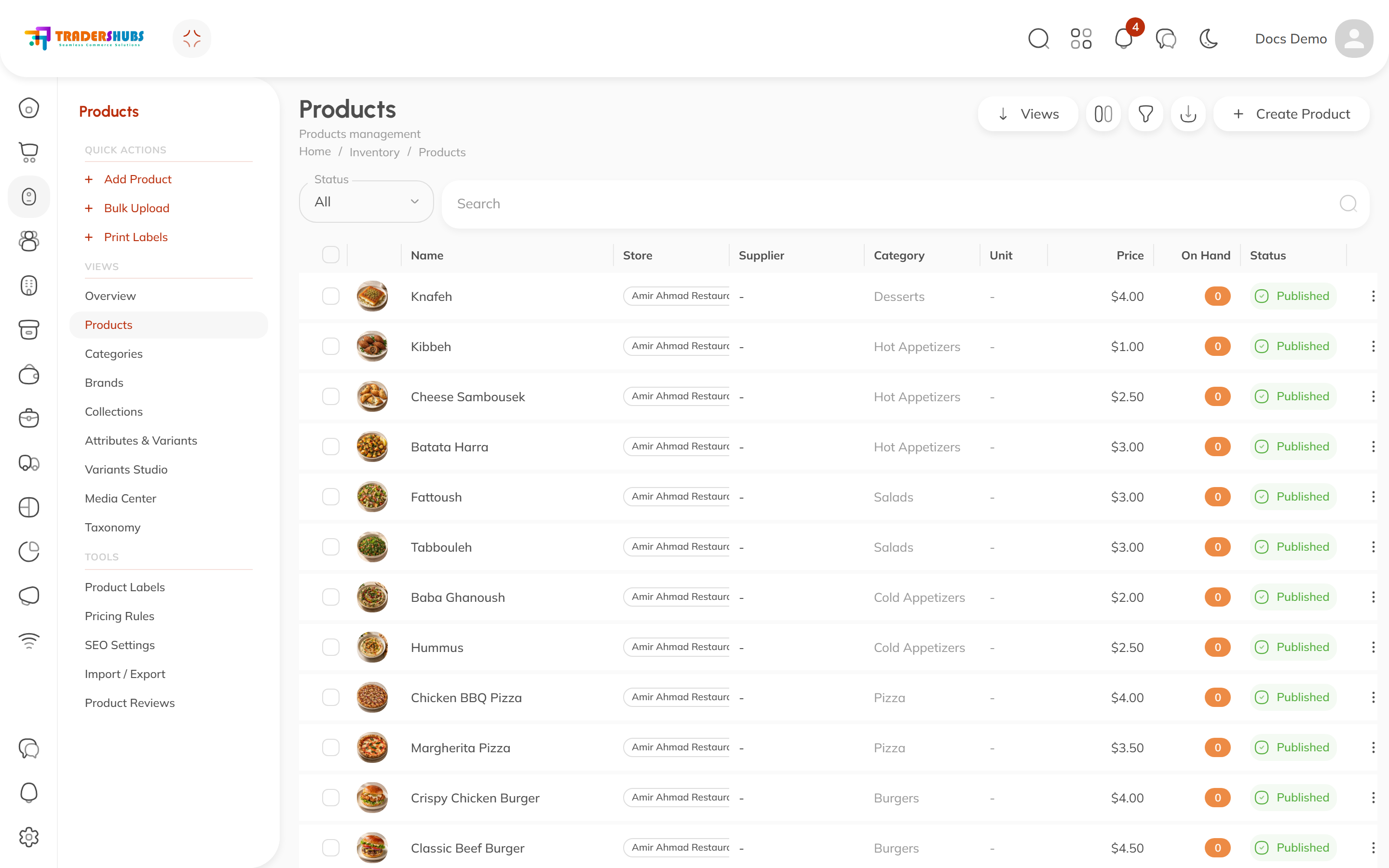
Task: Open row actions menu for Knafeh
Action: point(1373,296)
